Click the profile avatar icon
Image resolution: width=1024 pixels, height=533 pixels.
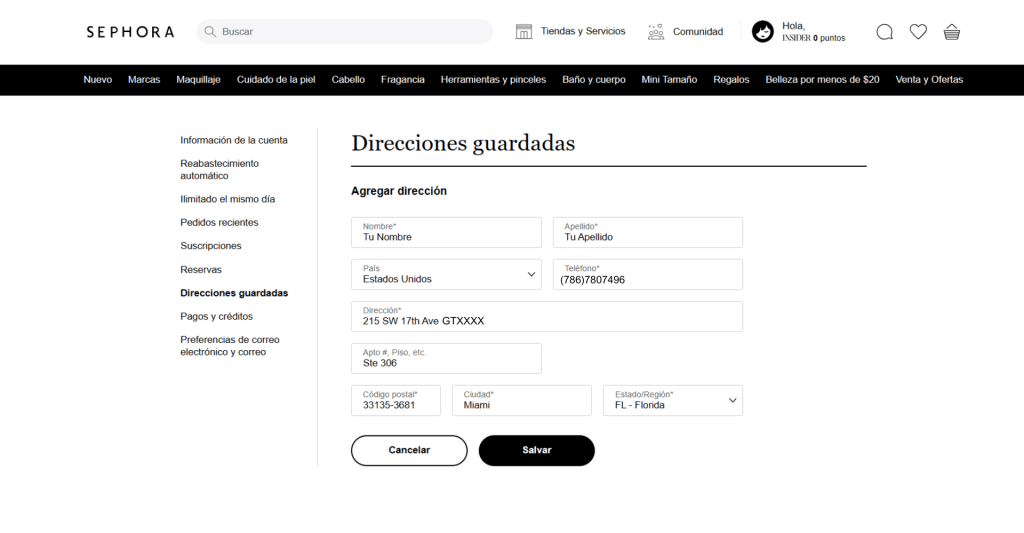tap(762, 31)
